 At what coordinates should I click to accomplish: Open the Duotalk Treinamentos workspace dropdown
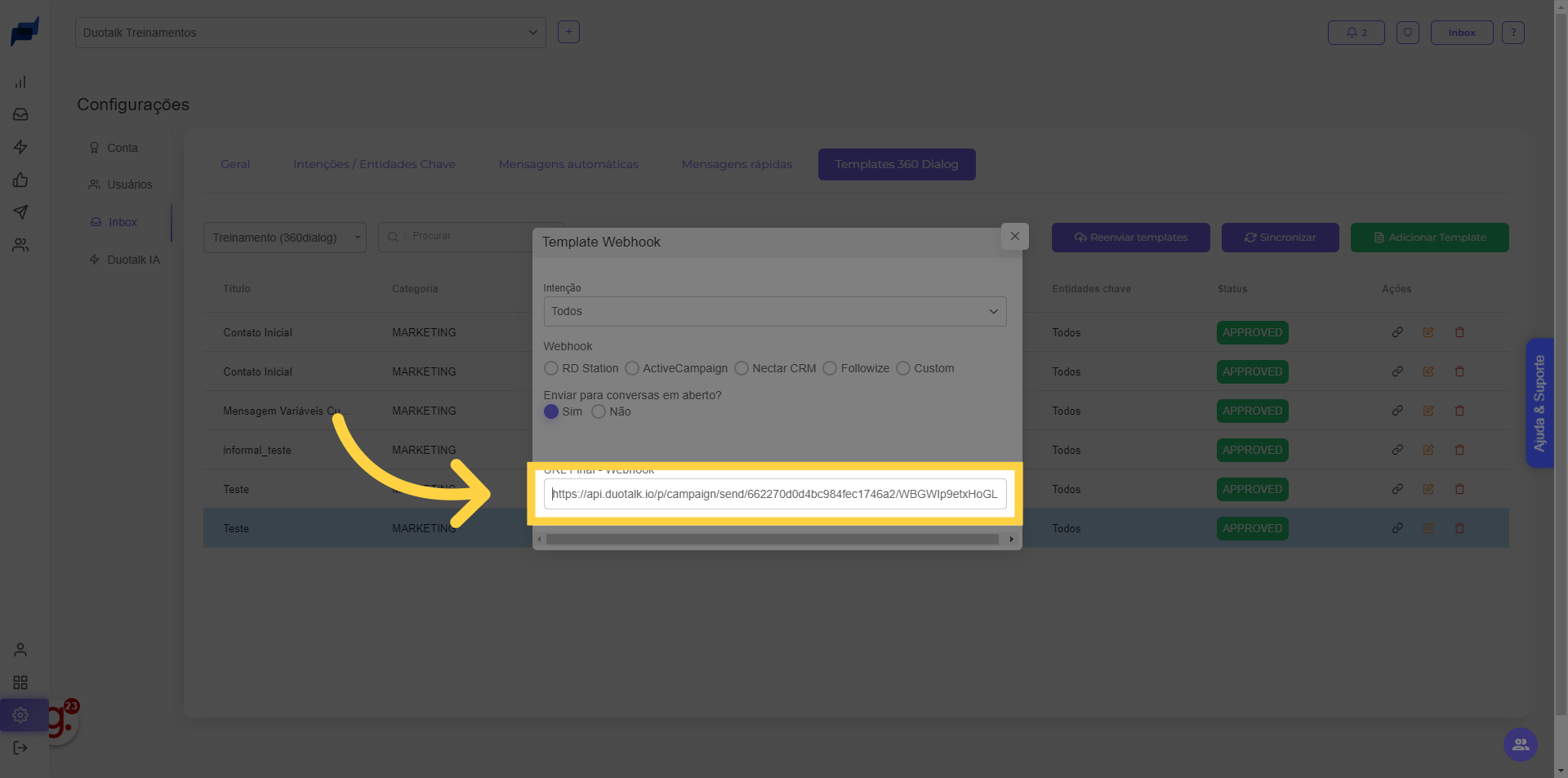(x=310, y=33)
